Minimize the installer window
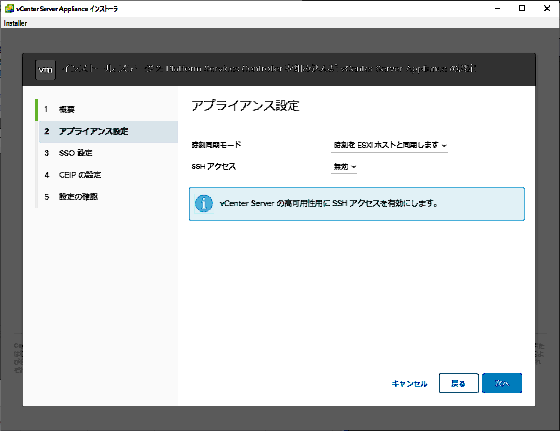Viewport: 560px width, 431px height. pos(498,8)
